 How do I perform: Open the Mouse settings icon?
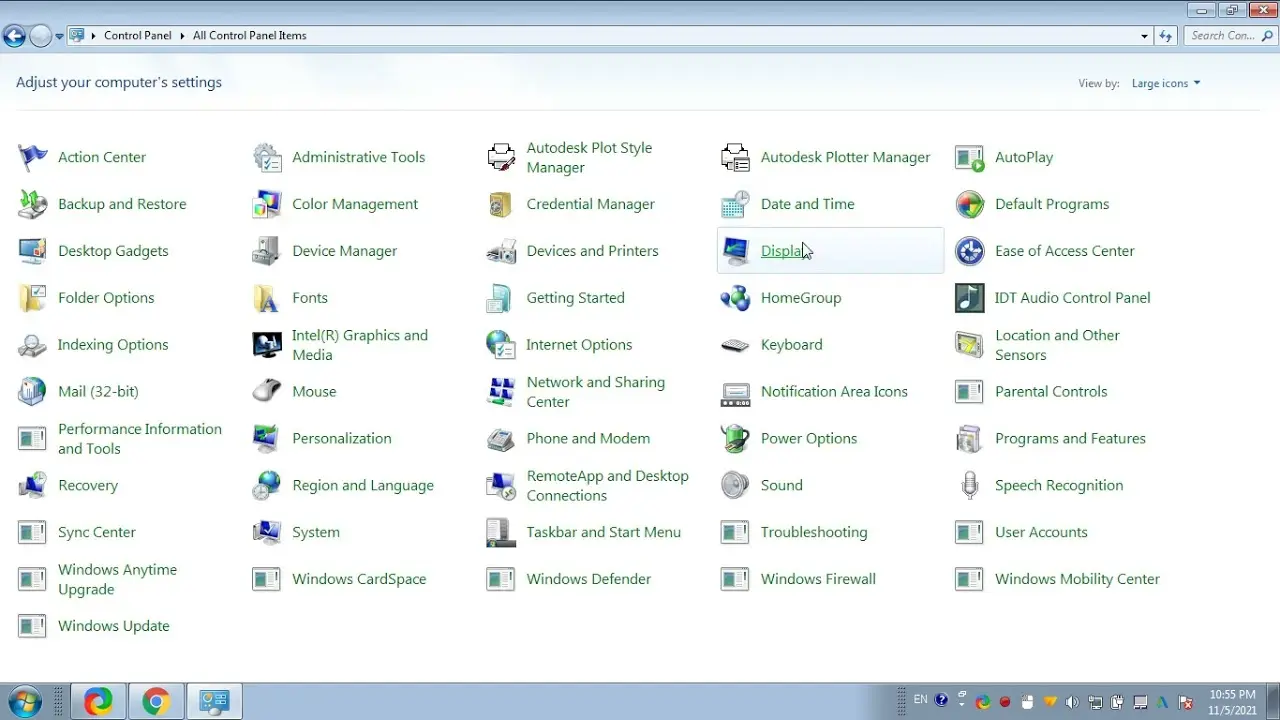click(266, 391)
